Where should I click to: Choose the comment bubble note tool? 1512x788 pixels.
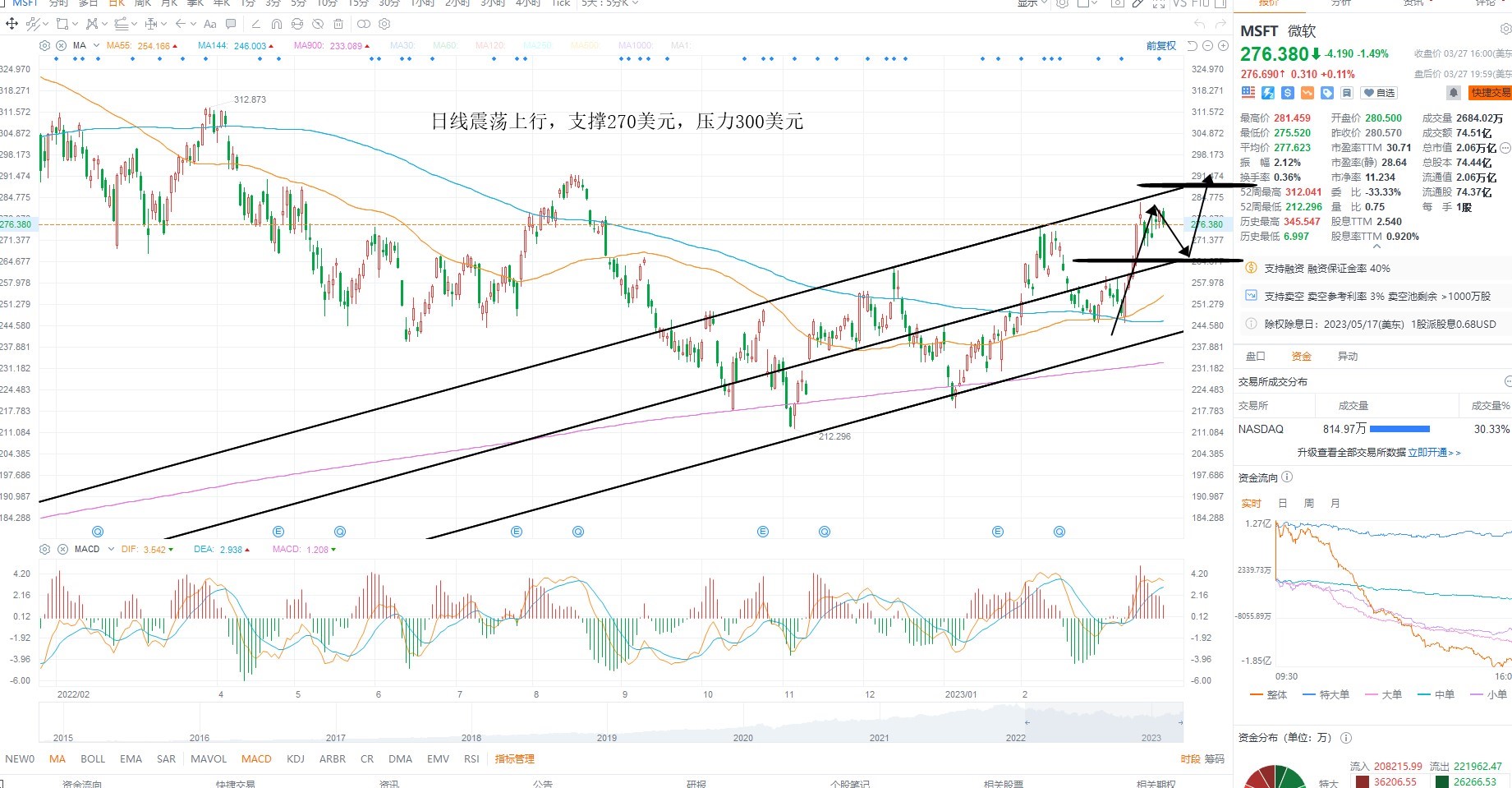pyautogui.click(x=232, y=24)
